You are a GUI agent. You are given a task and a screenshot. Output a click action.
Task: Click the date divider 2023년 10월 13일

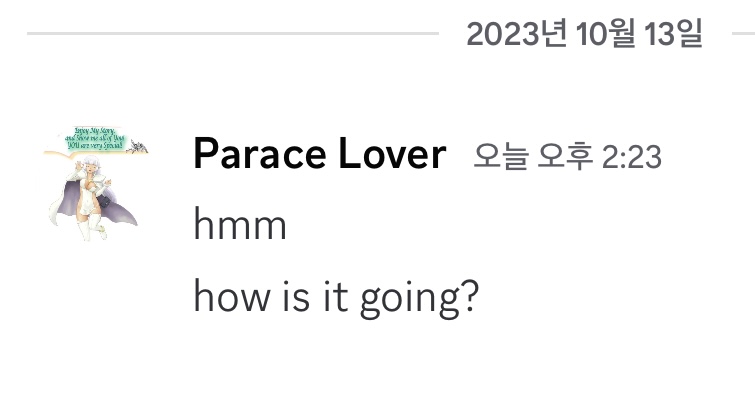585,35
